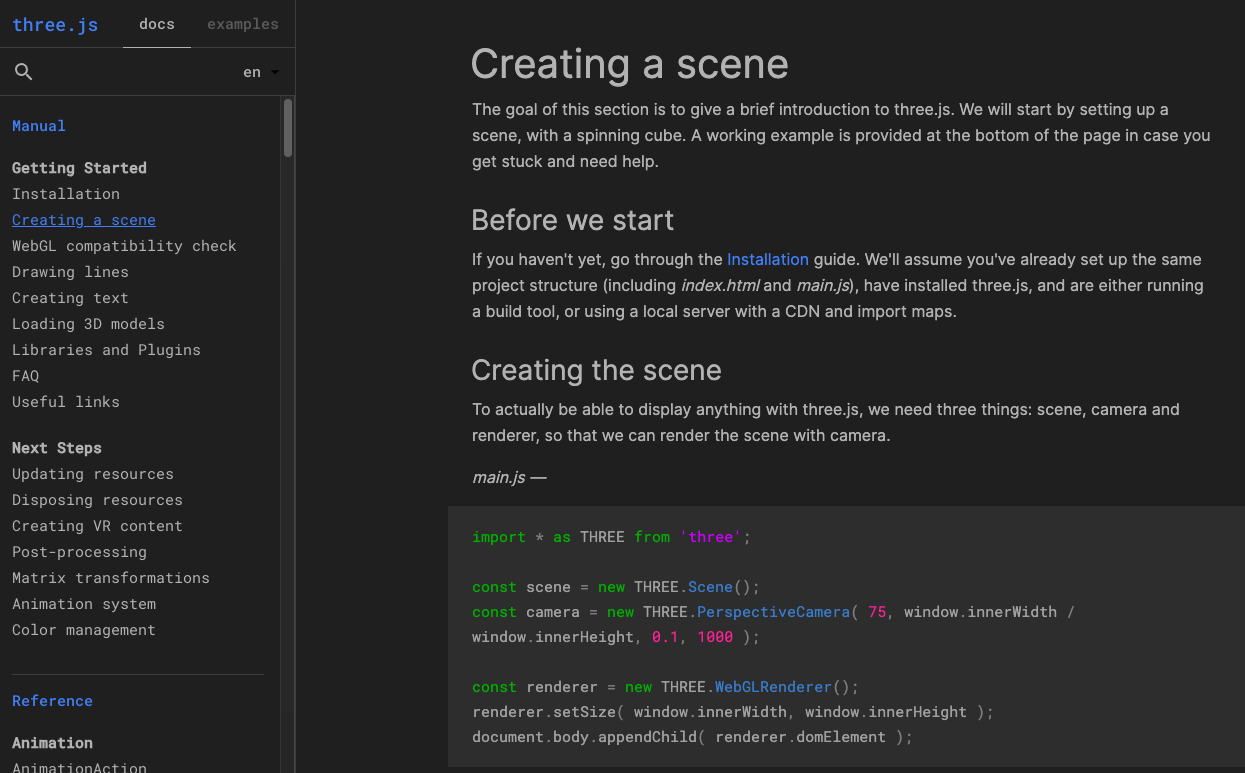Image resolution: width=1245 pixels, height=773 pixels.
Task: Open the Color management page
Action: (x=83, y=629)
